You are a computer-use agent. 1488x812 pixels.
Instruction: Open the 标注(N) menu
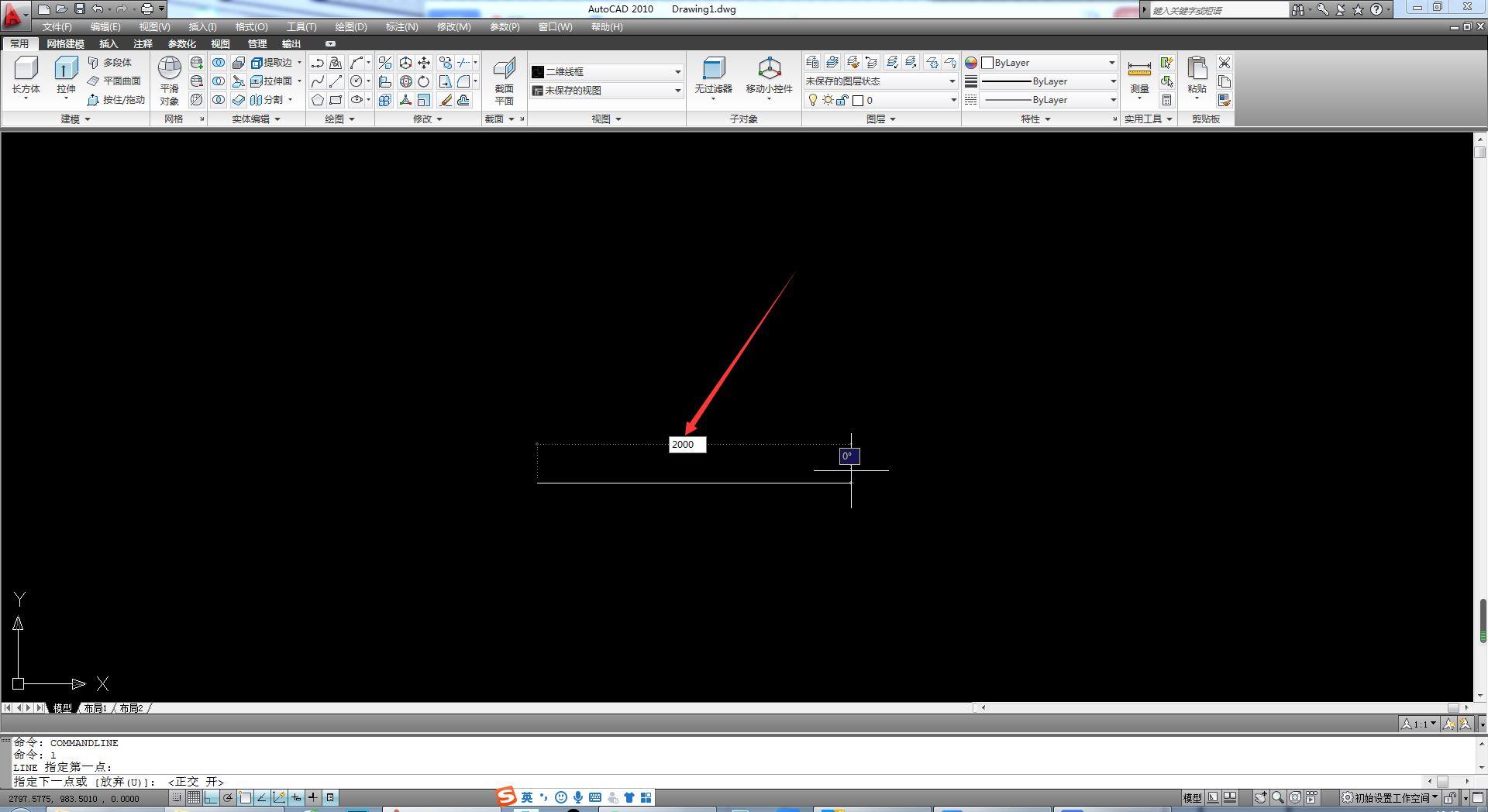pos(401,27)
